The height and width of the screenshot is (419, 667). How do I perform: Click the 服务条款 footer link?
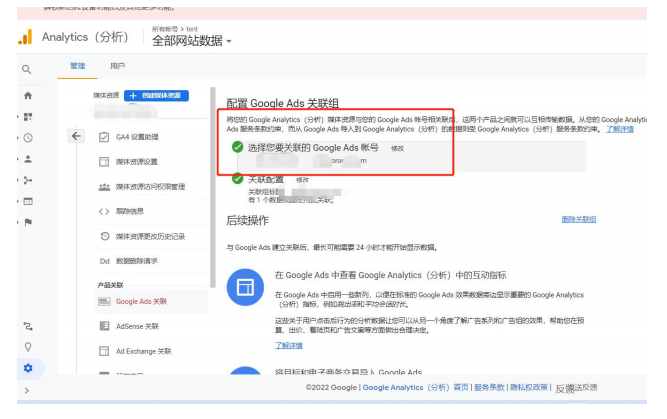489,388
